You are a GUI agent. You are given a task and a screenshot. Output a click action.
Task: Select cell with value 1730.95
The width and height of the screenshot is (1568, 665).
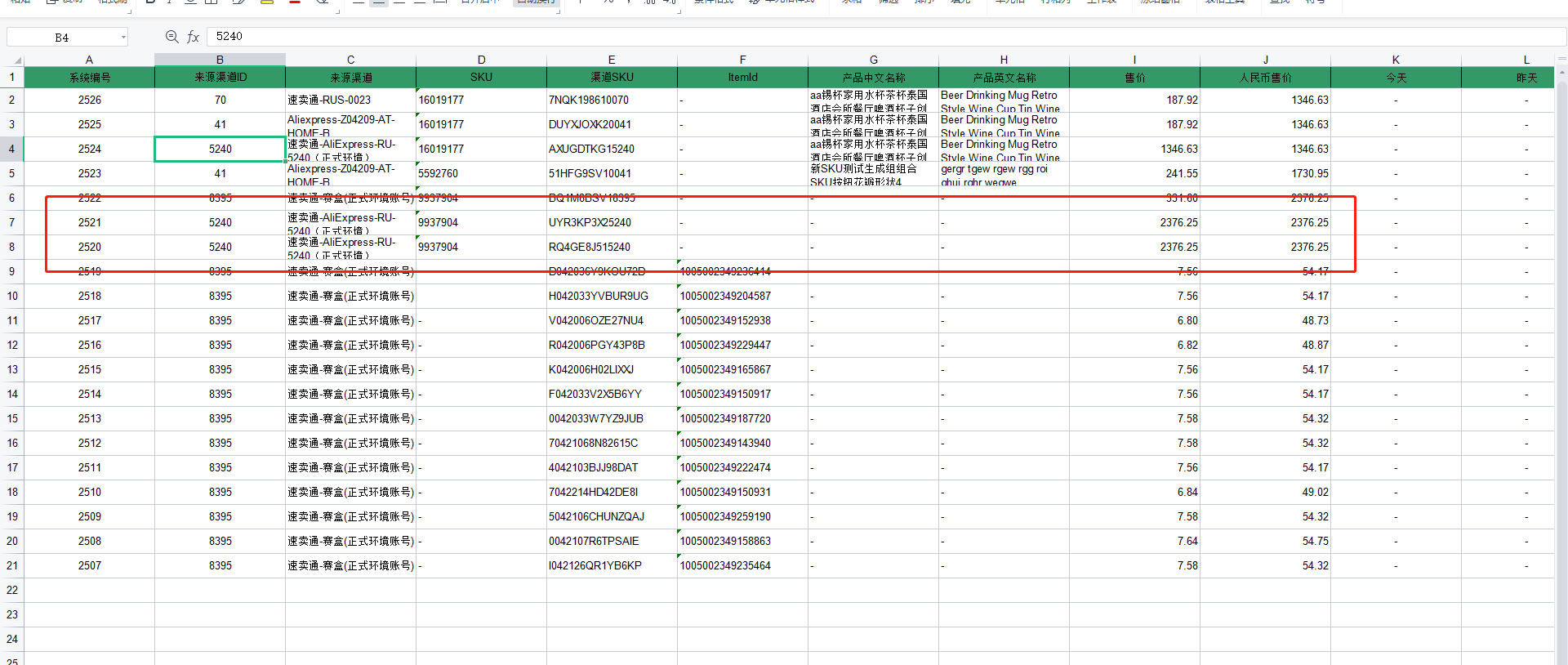click(1265, 173)
